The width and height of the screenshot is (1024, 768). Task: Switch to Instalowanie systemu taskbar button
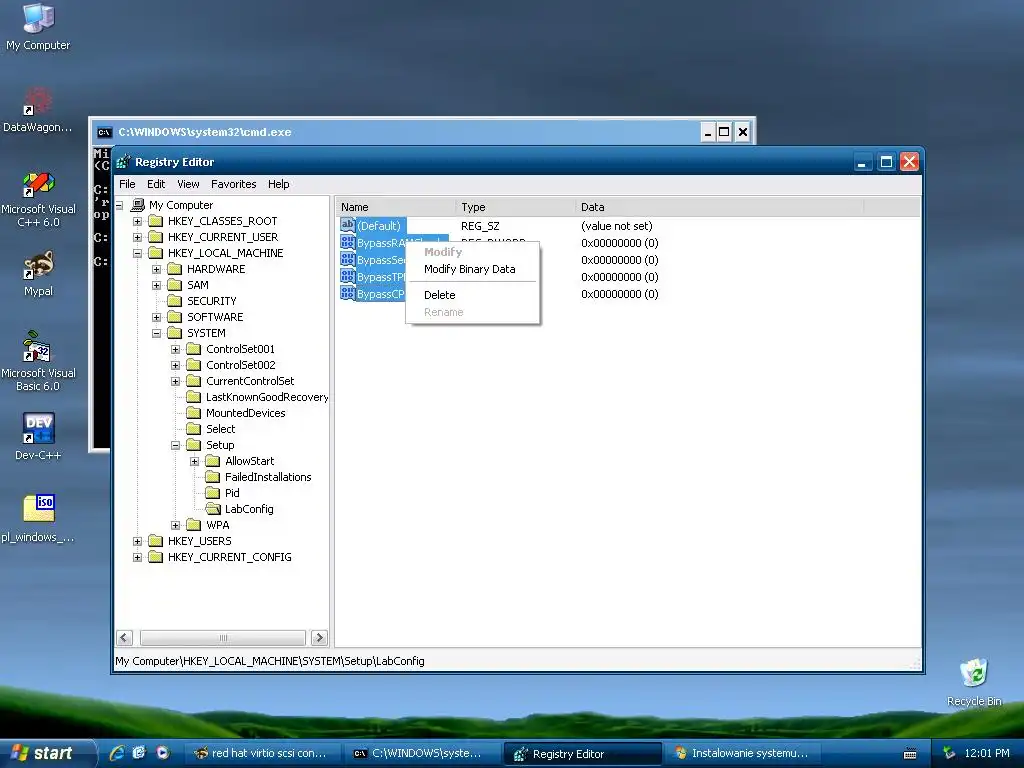click(744, 753)
